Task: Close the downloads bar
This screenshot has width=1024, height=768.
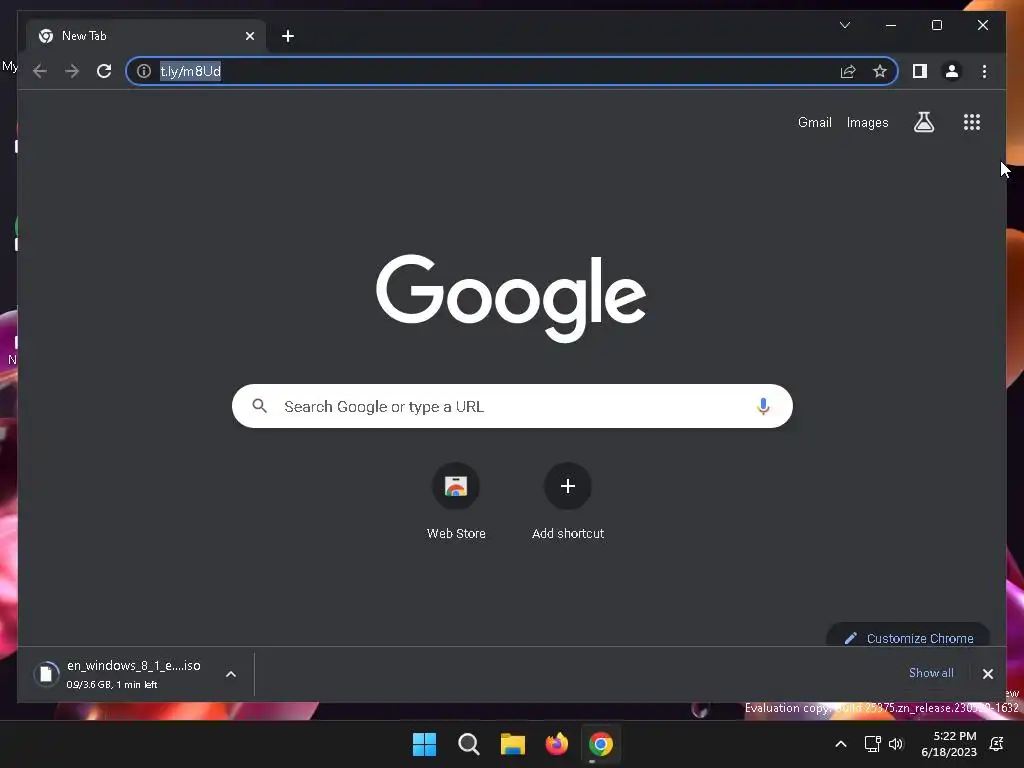Action: pos(987,674)
